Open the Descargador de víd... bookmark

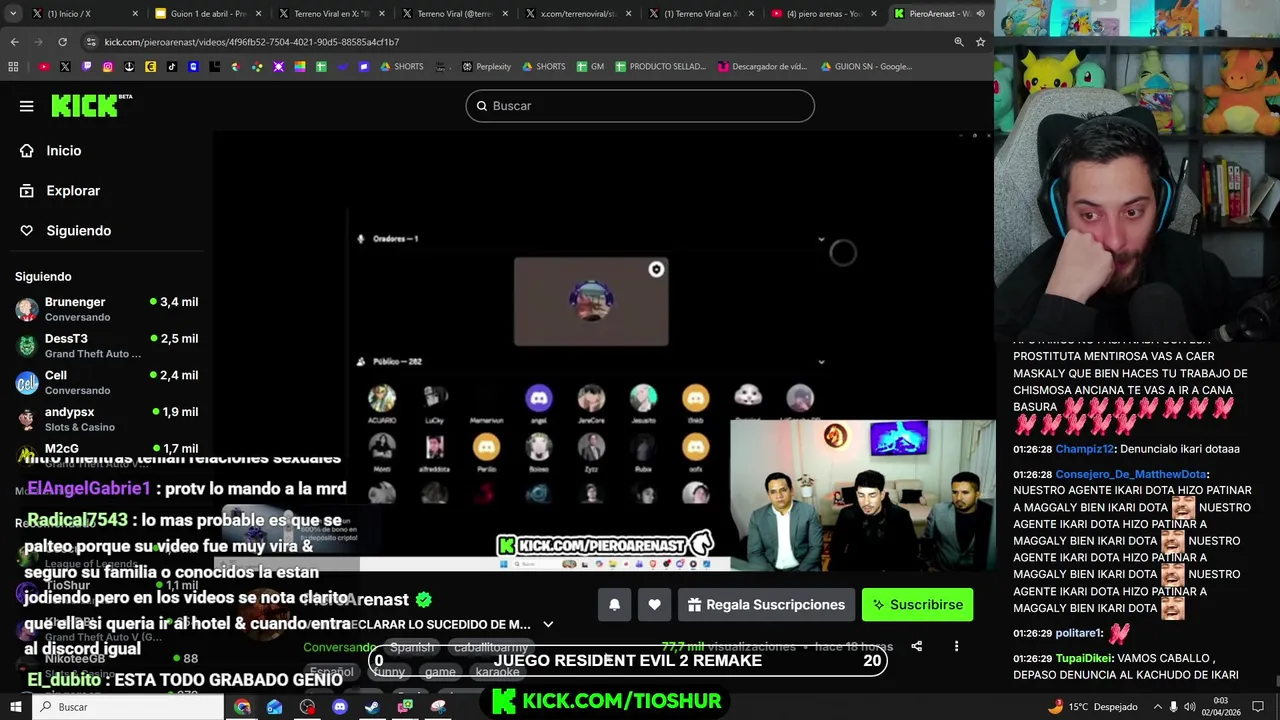tap(762, 67)
